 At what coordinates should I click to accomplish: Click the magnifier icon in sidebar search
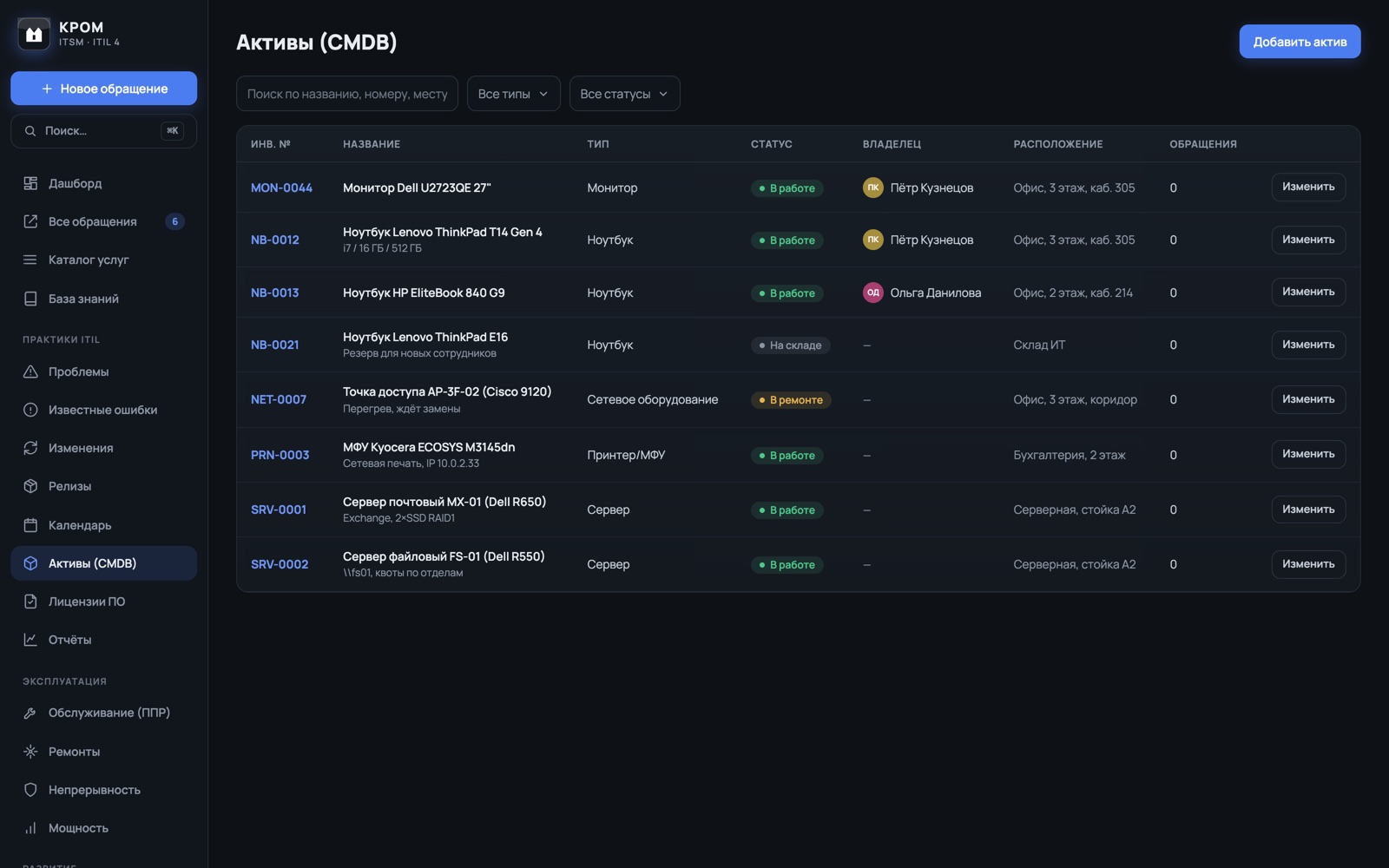(30, 131)
